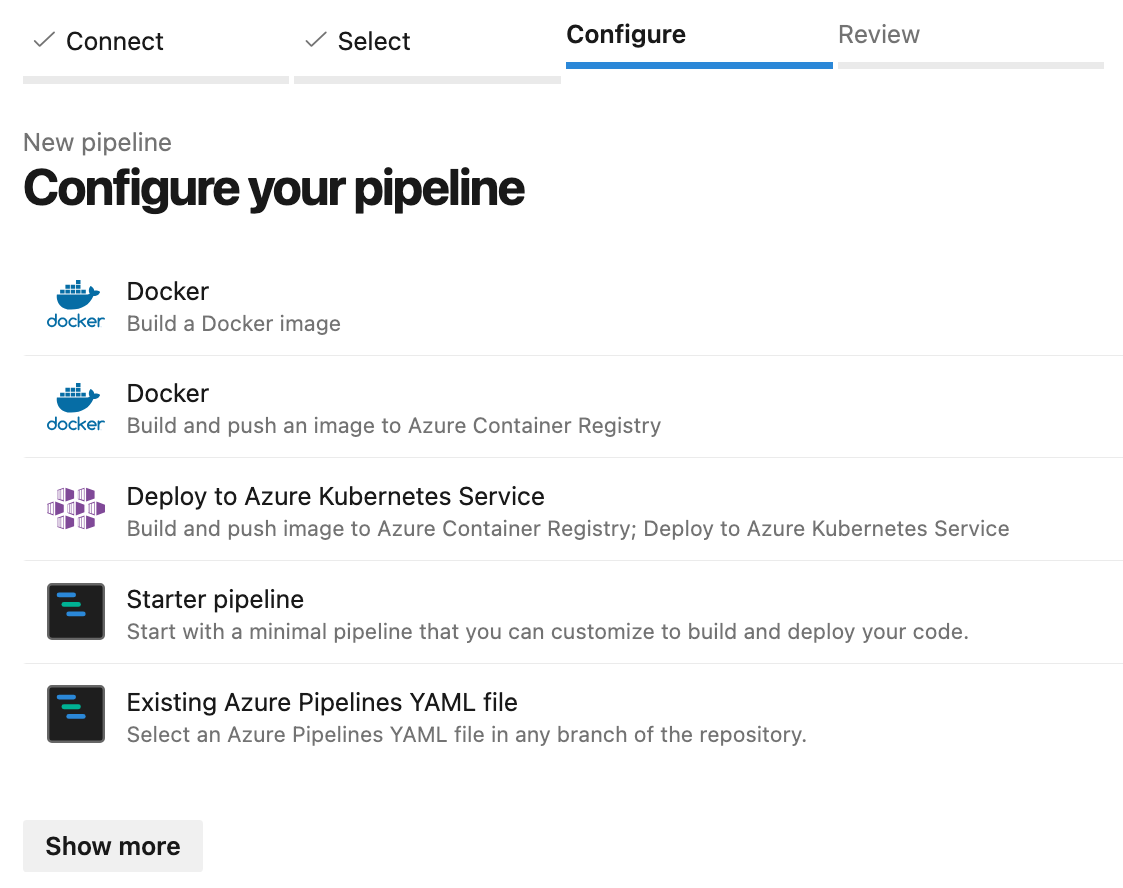
Task: Select the Starter pipeline template
Action: 573,612
